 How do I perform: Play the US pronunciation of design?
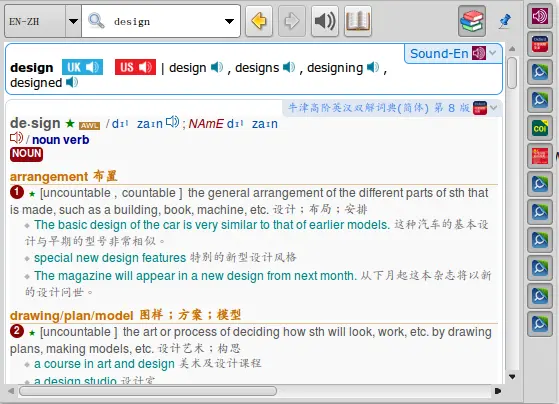click(135, 67)
